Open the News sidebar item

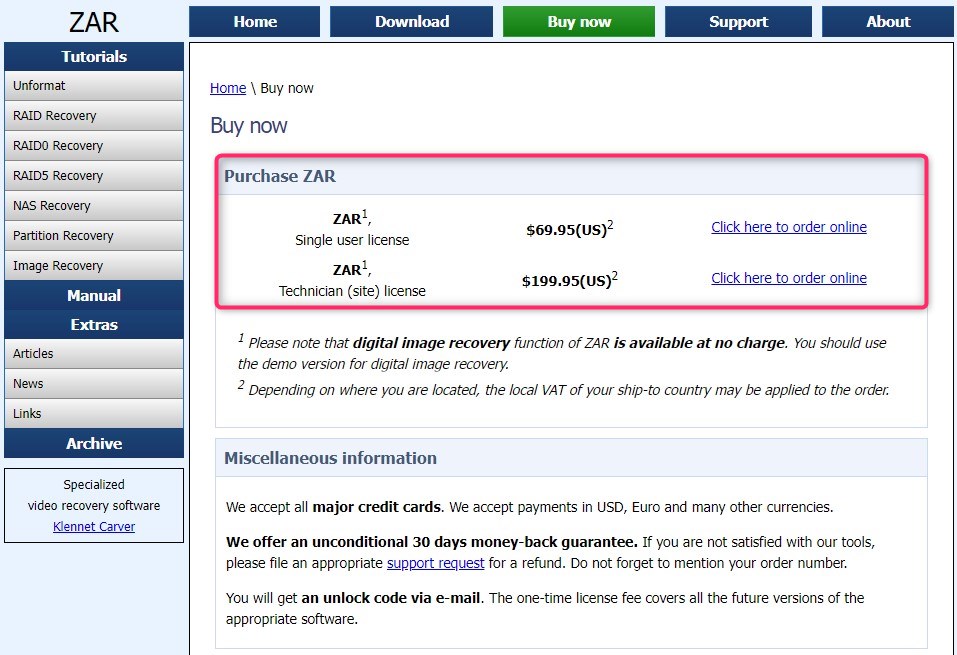94,383
